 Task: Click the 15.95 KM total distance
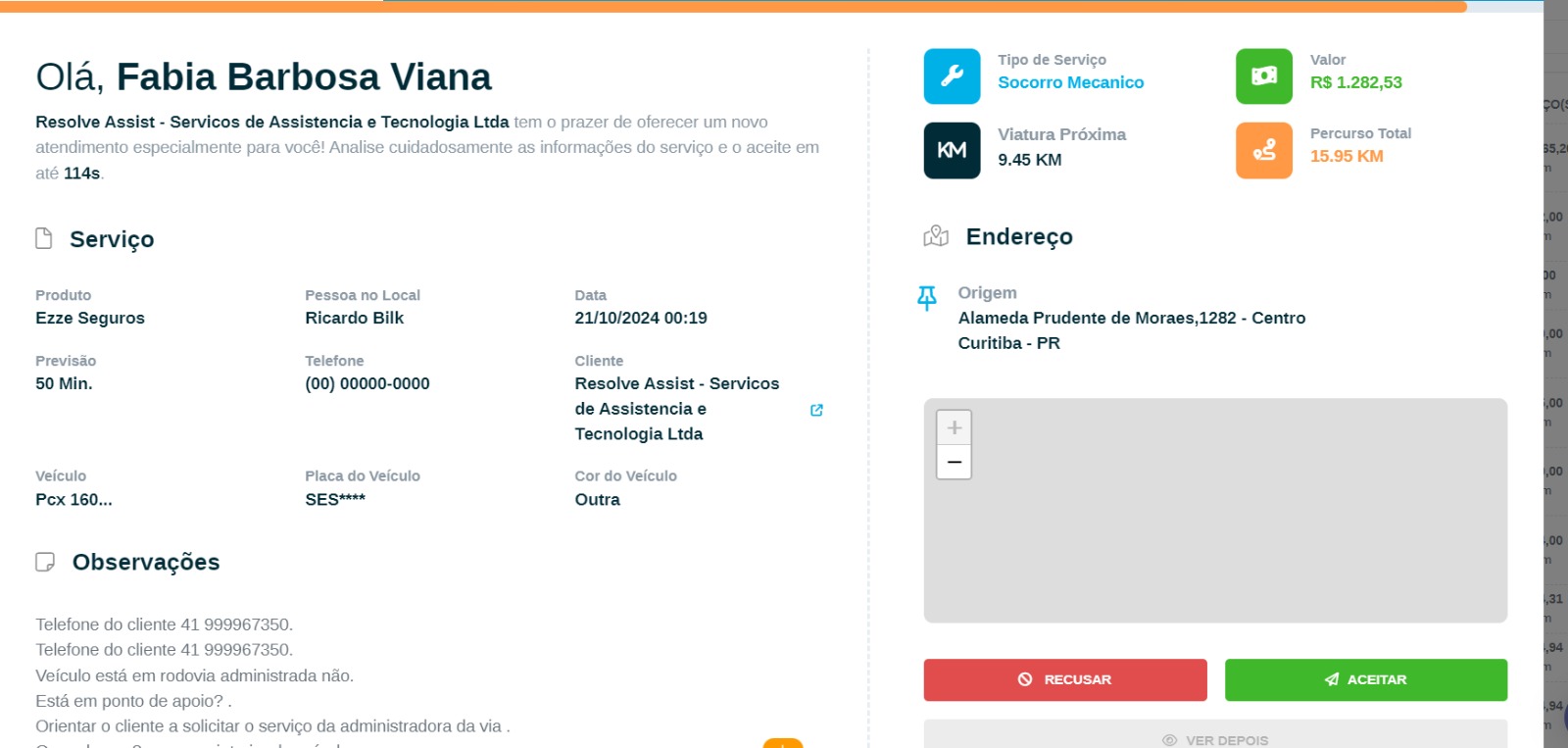(x=1347, y=156)
